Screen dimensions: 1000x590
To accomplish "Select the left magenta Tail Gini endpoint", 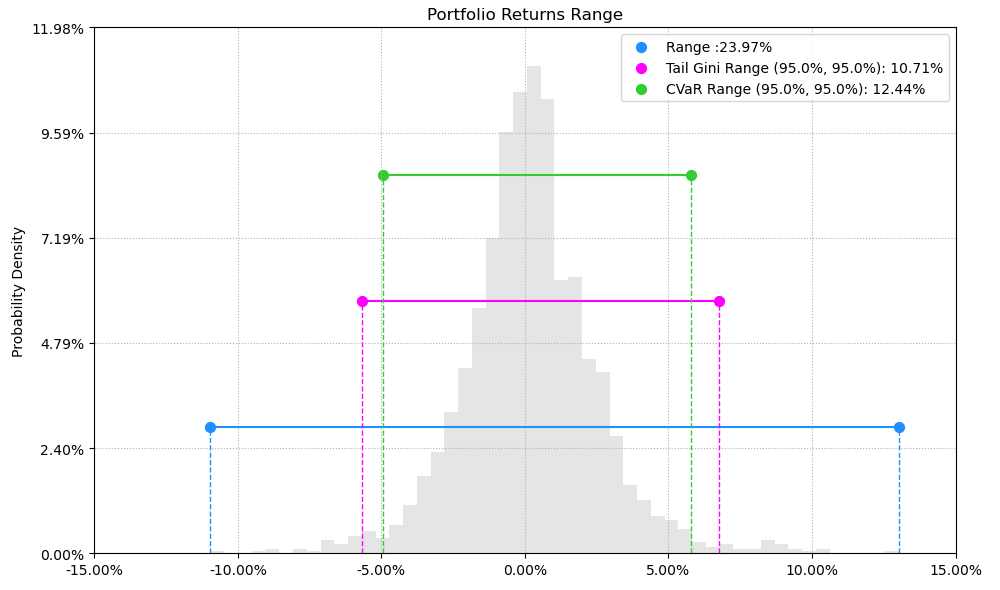I will coord(362,301).
